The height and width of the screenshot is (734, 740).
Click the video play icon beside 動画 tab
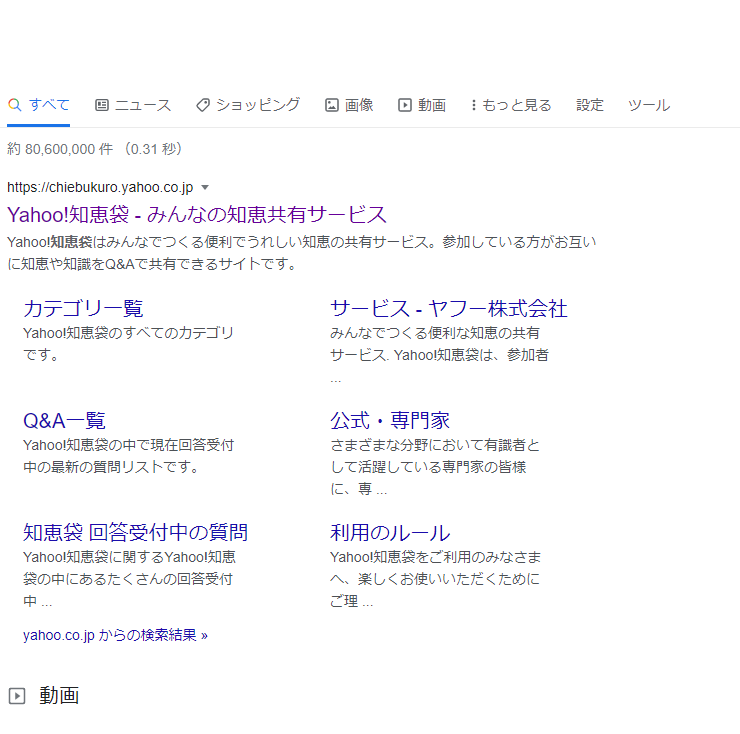pyautogui.click(x=404, y=105)
